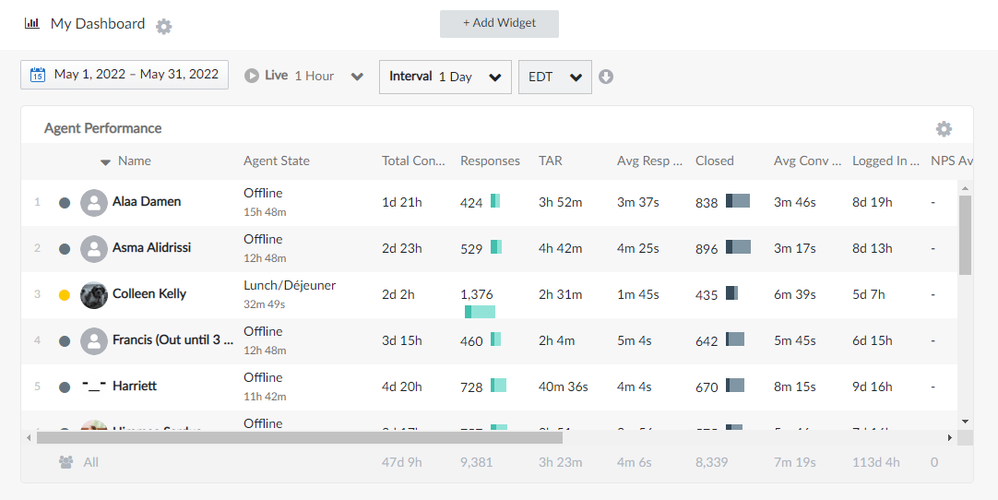Image resolution: width=998 pixels, height=500 pixels.
Task: Click the Closed column header
Action: 714,161
